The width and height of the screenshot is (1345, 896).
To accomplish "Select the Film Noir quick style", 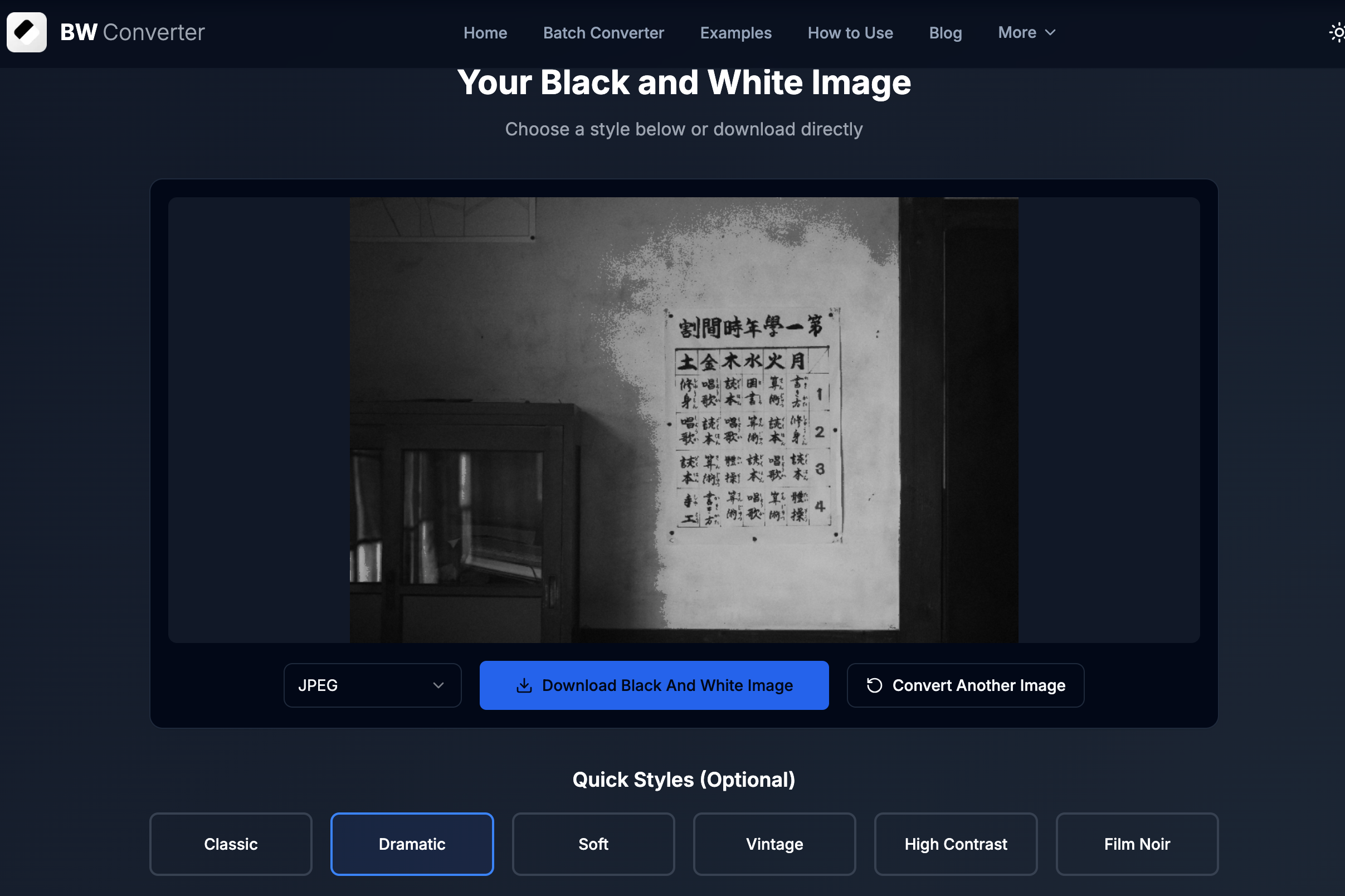I will tap(1137, 844).
